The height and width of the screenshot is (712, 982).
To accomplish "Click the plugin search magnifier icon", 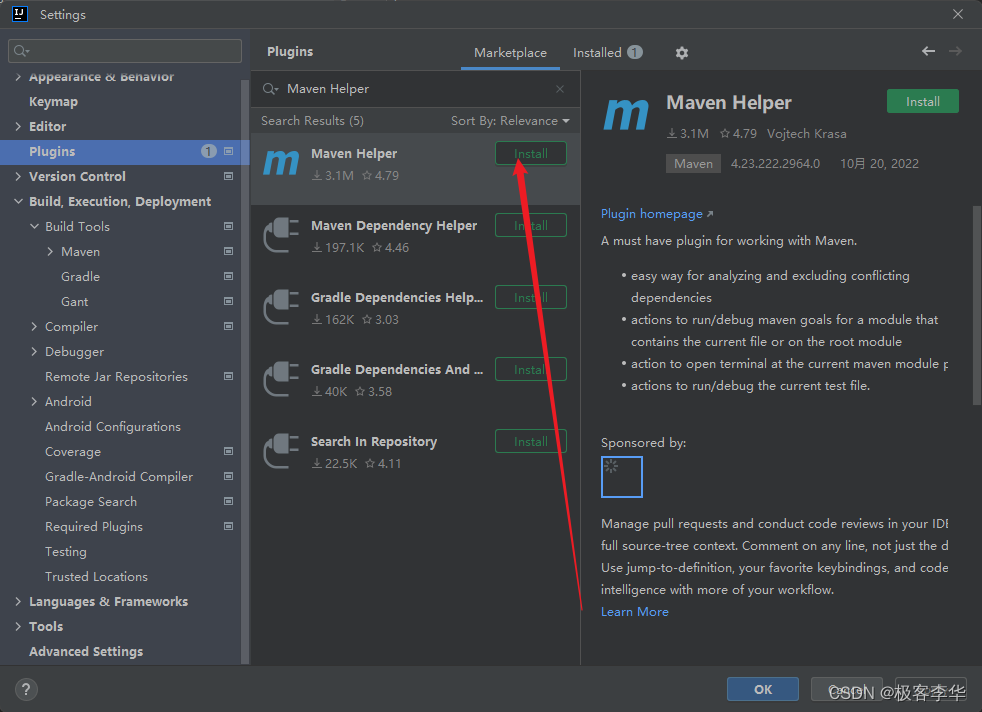I will pyautogui.click(x=271, y=89).
